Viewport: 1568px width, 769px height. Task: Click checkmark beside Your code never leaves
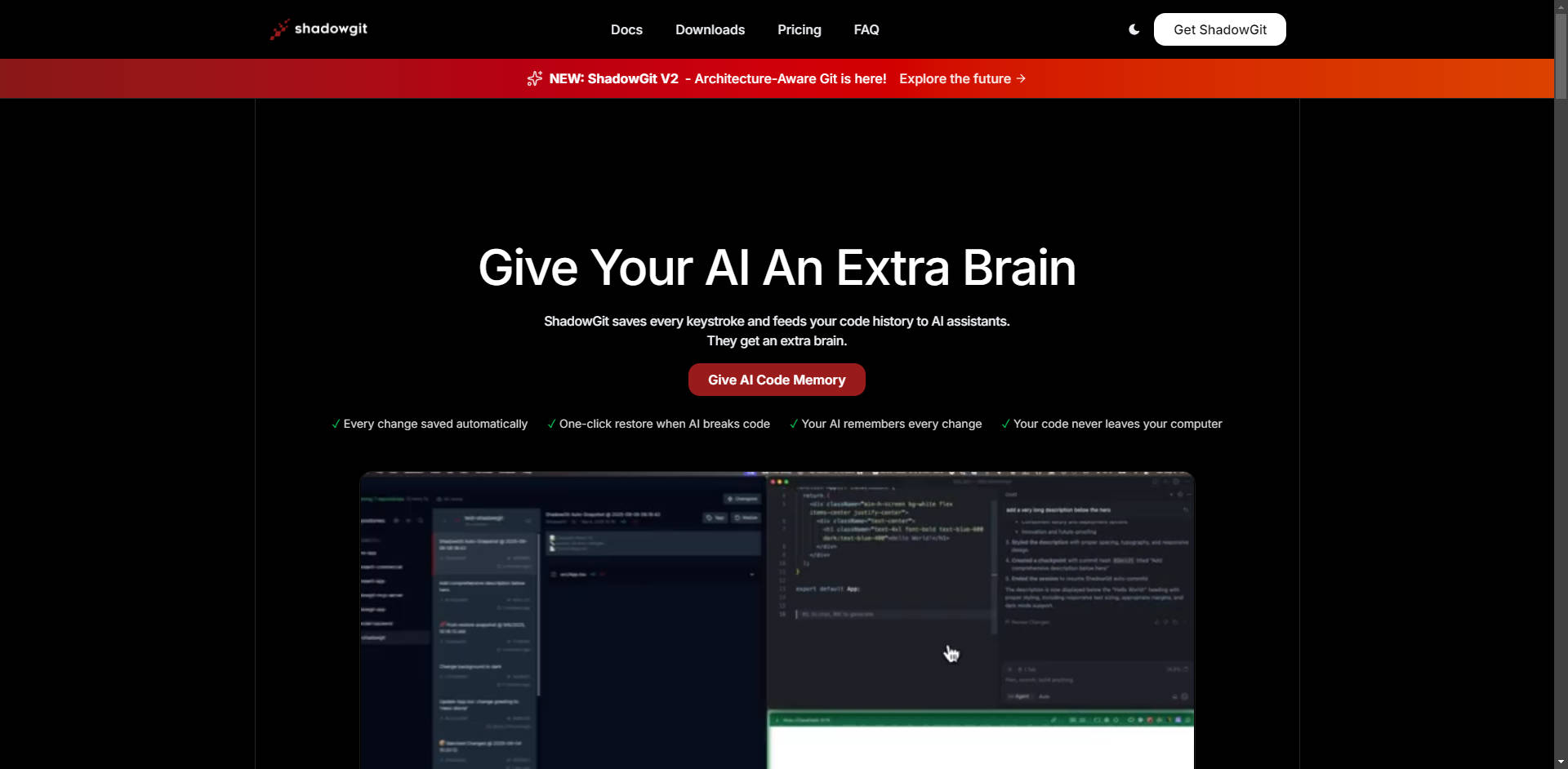[x=1005, y=424]
